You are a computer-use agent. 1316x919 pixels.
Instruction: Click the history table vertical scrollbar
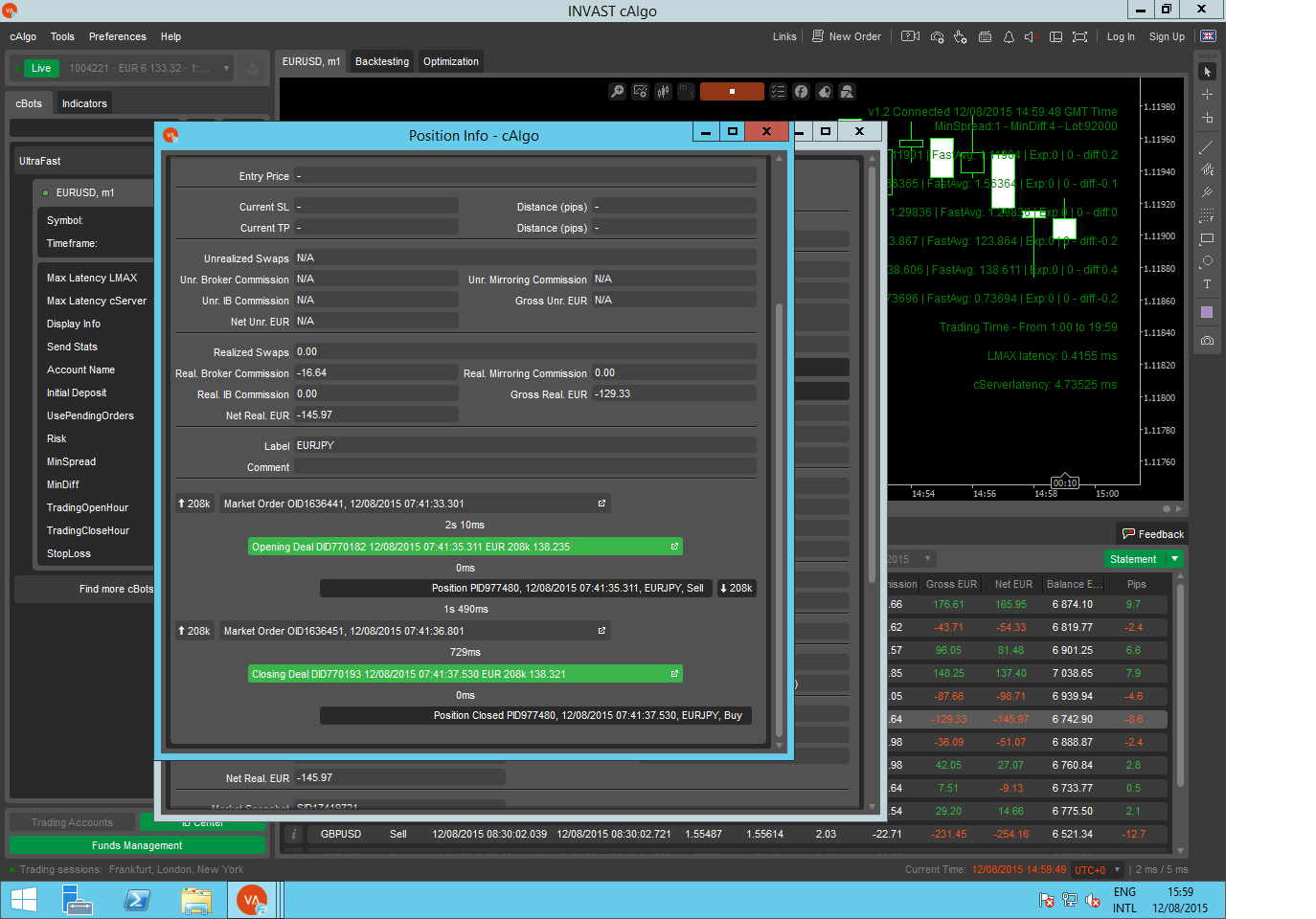click(x=1180, y=685)
